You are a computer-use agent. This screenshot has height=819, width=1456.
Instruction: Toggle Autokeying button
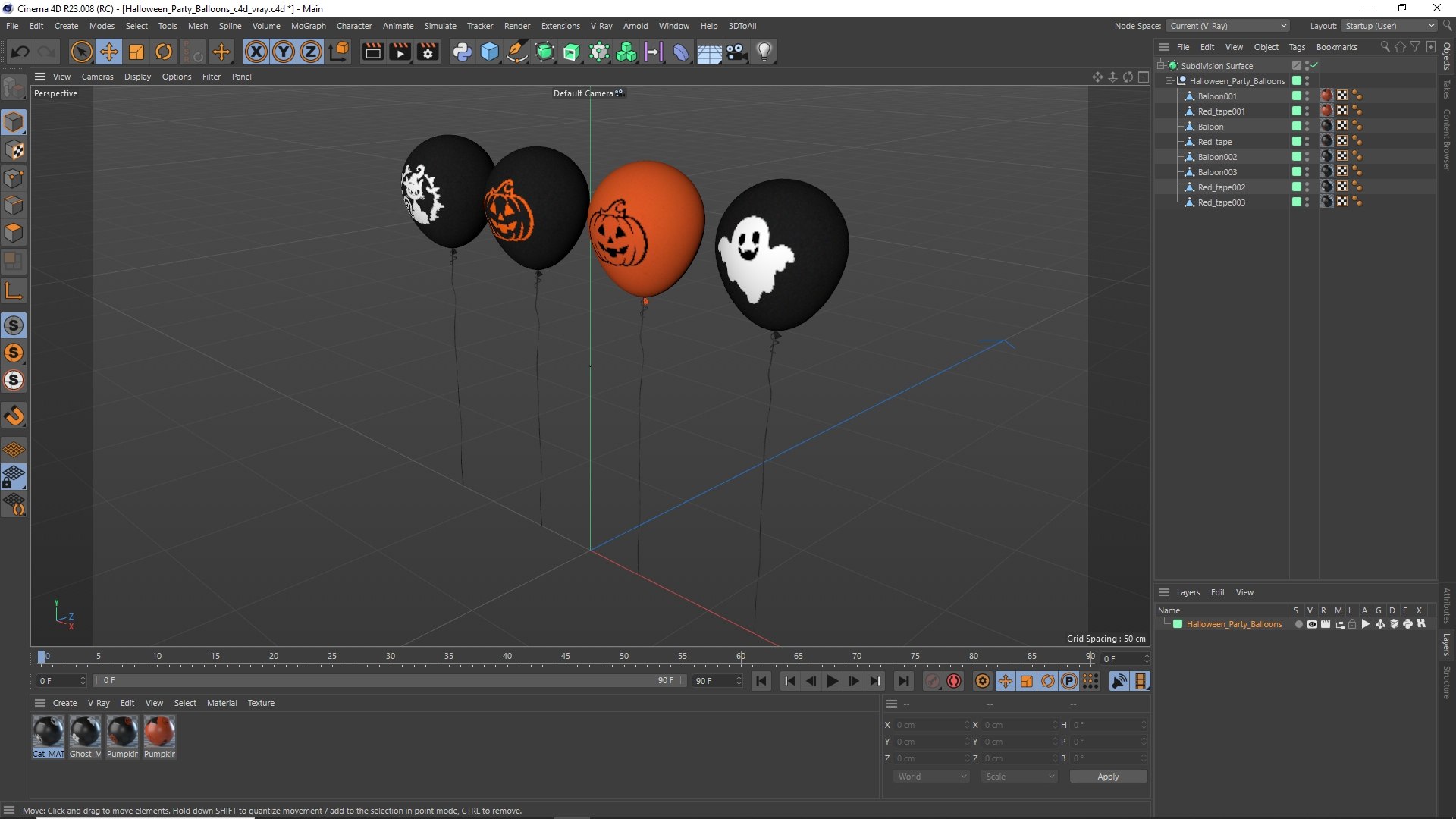[x=954, y=681]
